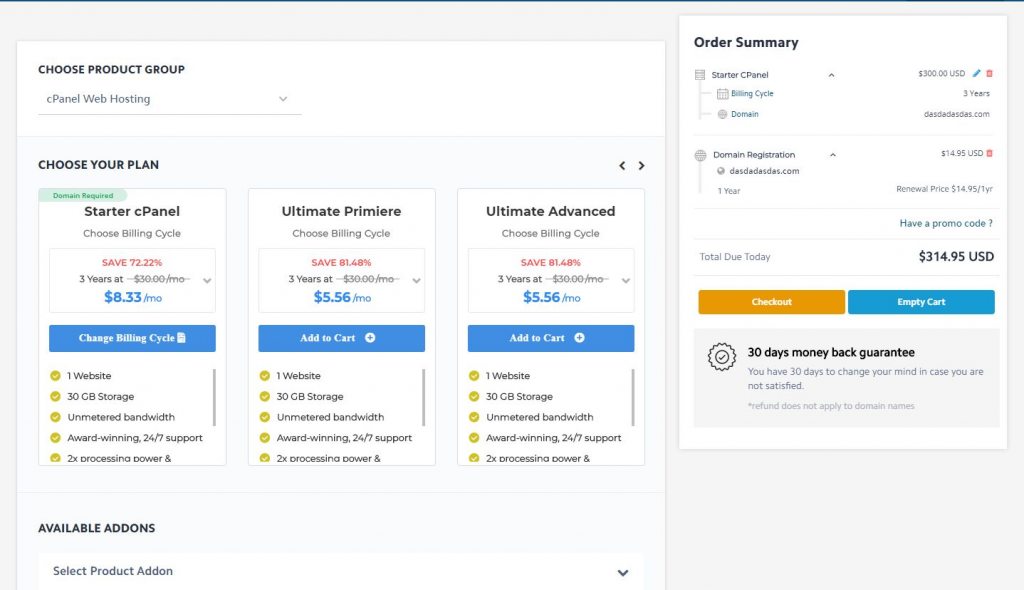Click the orange Checkout button
This screenshot has height=590, width=1024.
pos(771,302)
